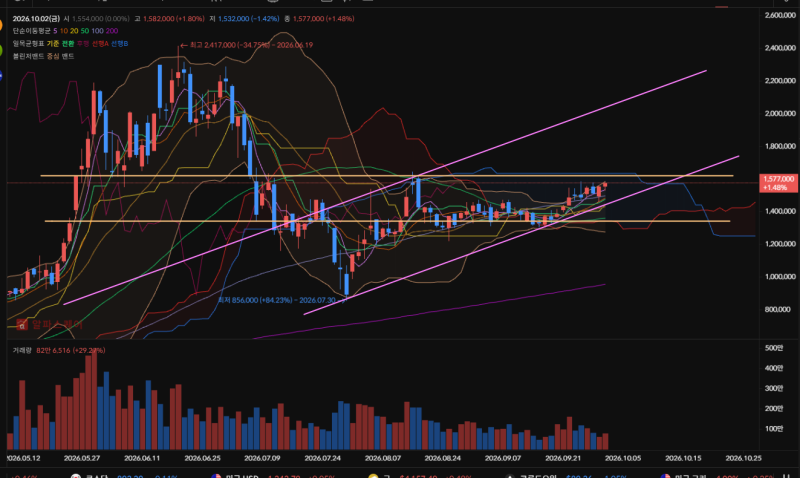Click the 2,200,000 price axis label
Screen dimensions: 800x478
[780, 81]
